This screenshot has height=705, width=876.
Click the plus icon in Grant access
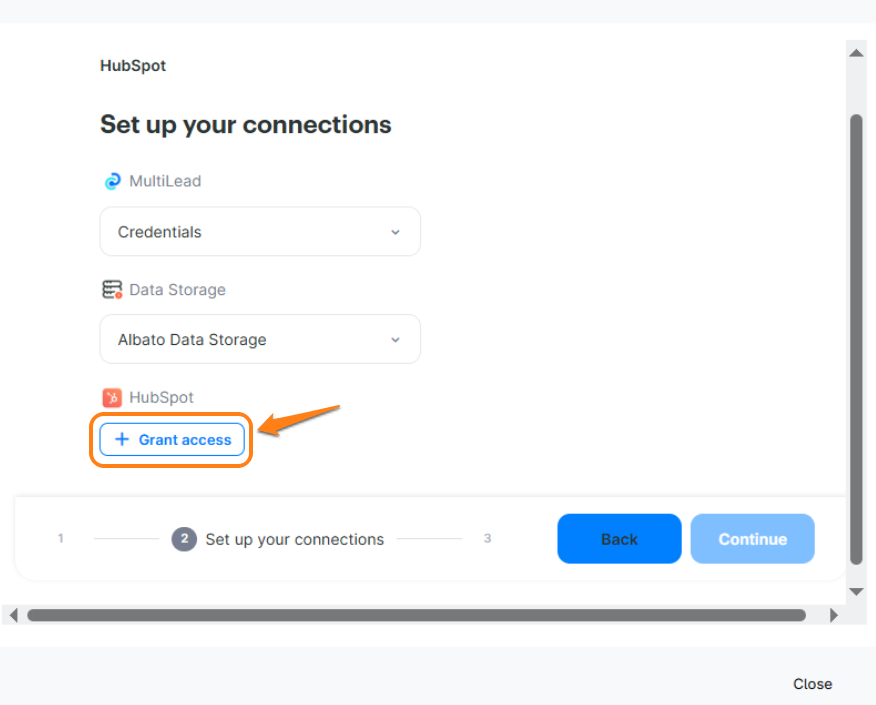pyautogui.click(x=122, y=440)
